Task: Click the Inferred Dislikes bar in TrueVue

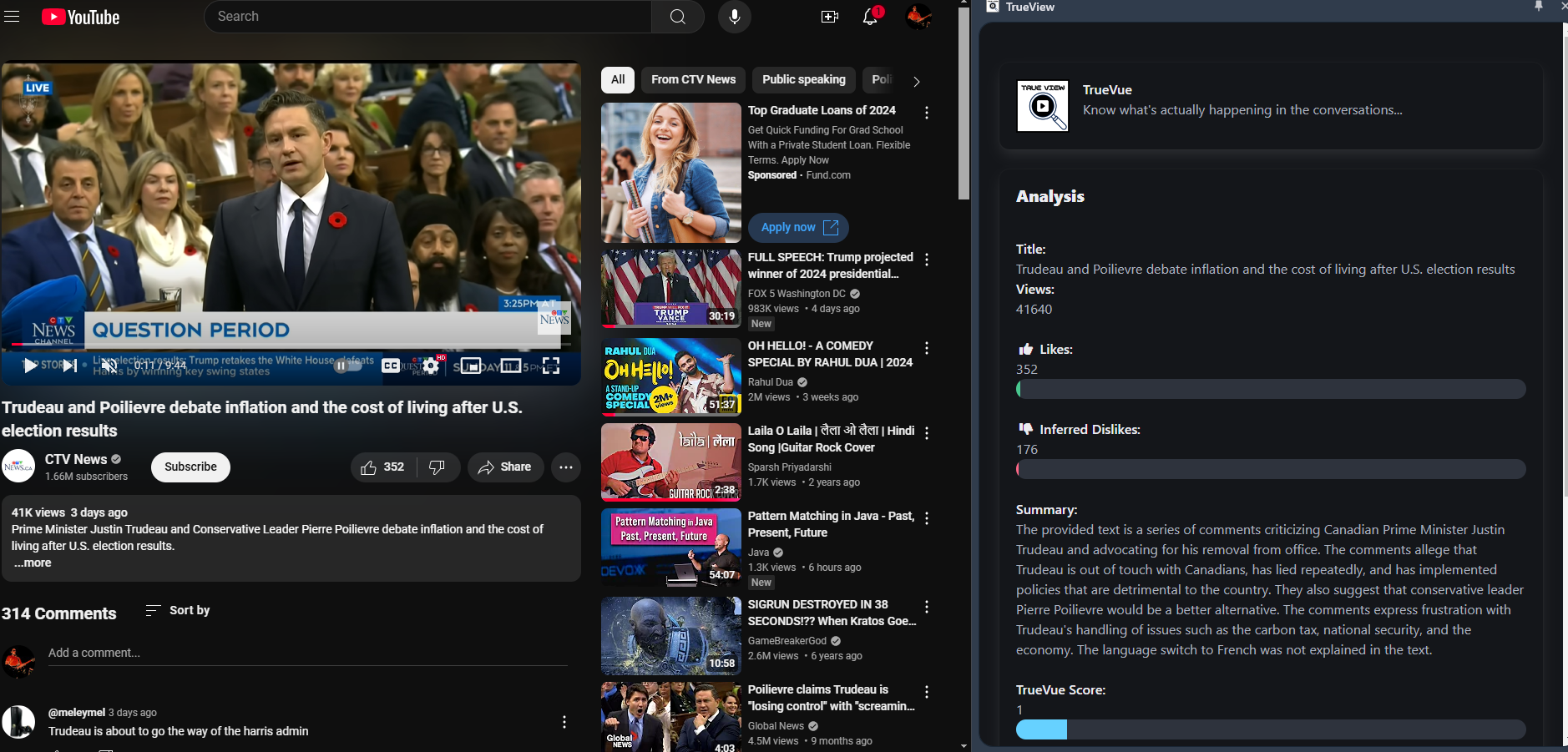Action: [1271, 469]
